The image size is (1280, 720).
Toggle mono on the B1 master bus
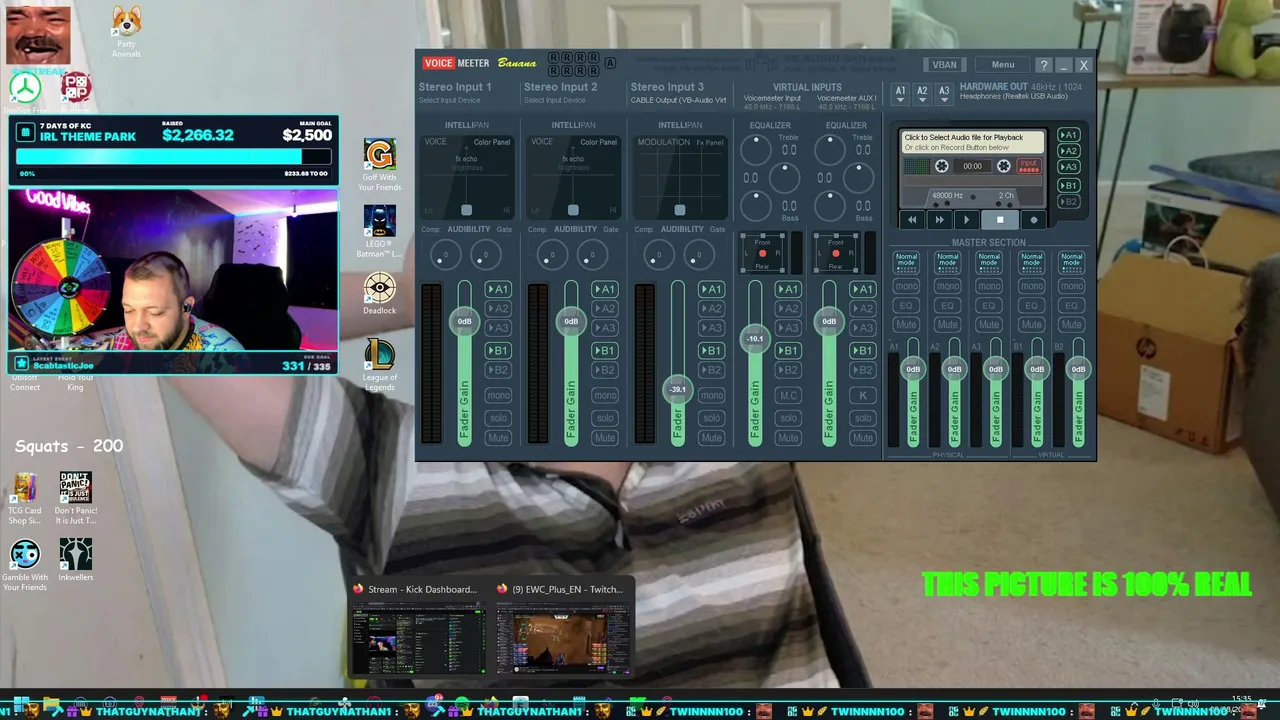(1030, 286)
